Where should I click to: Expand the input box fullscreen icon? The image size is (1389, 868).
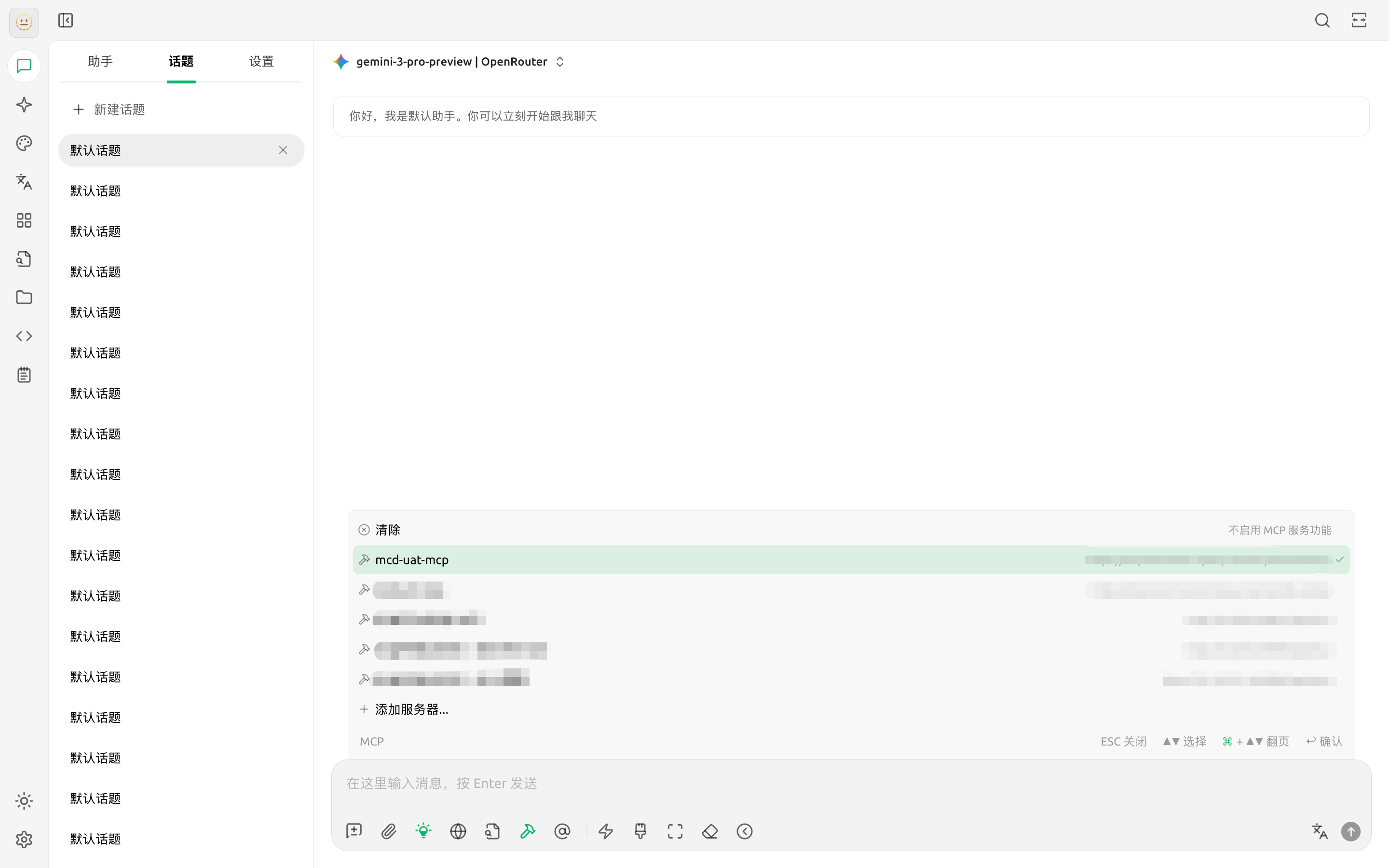675,831
